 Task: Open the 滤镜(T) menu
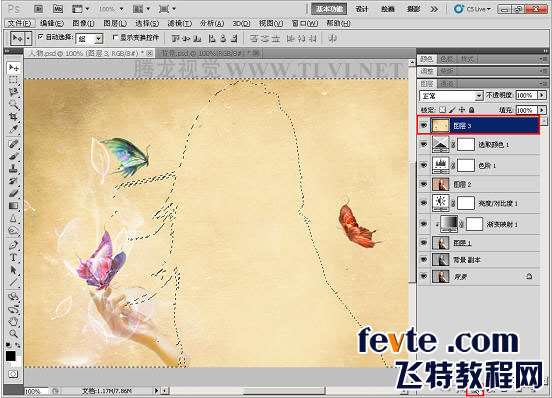180,23
